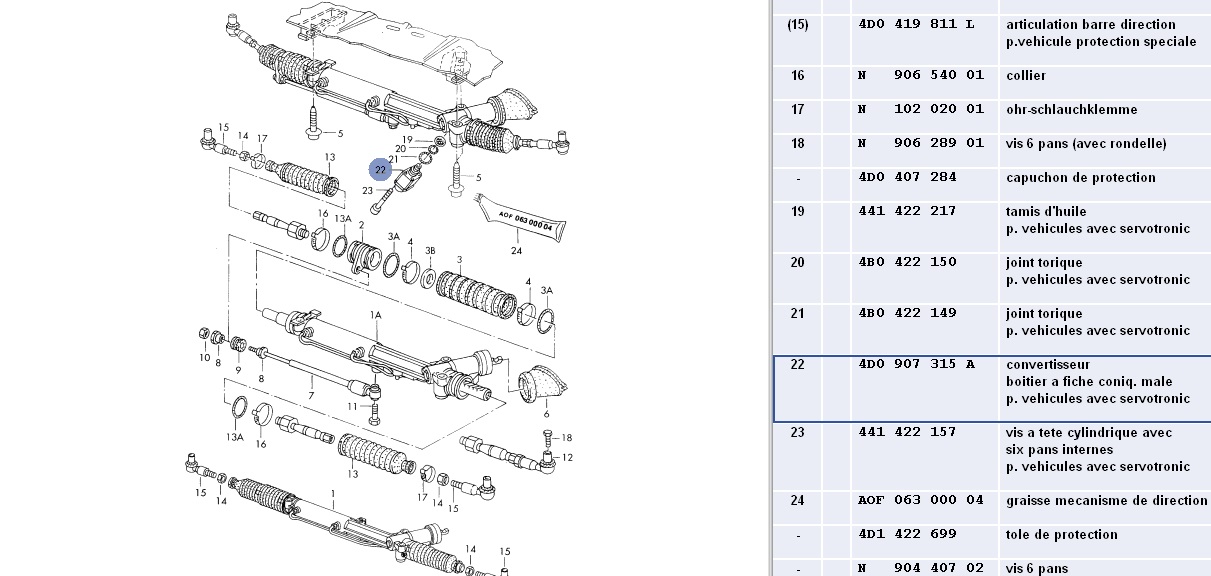Click callout 6 under the rubber boot

546,414
